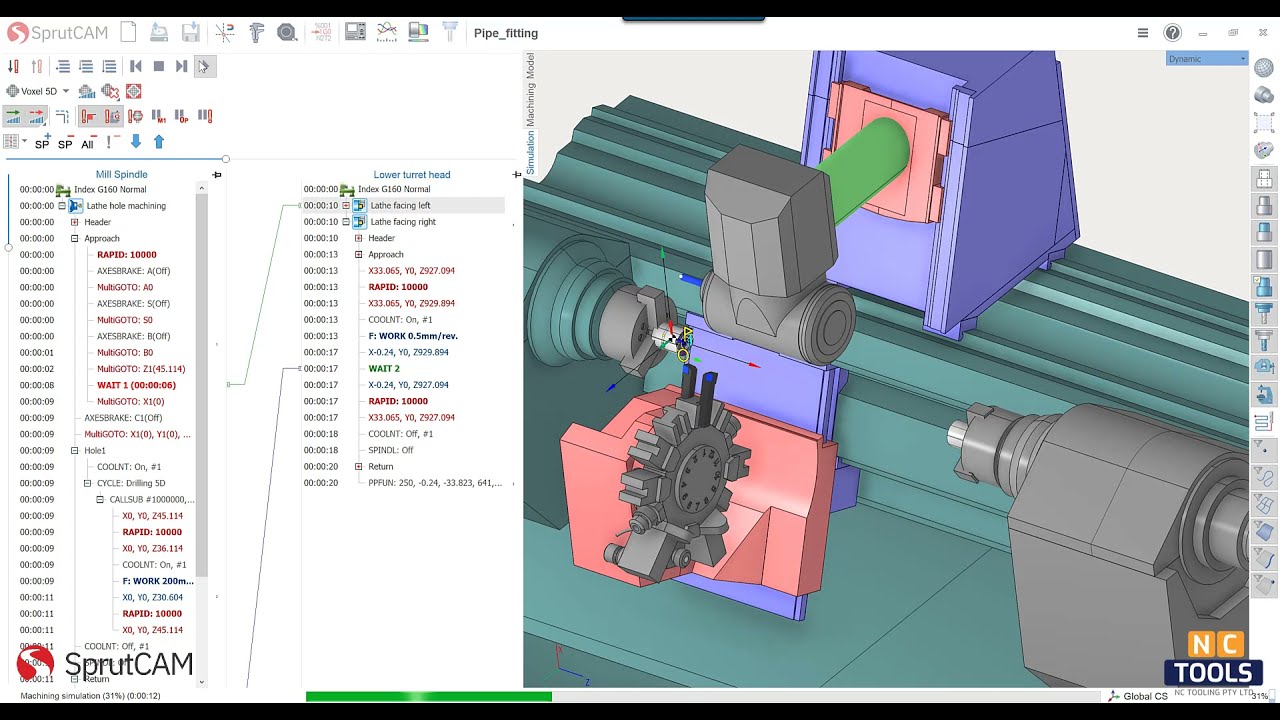
Task: Click the 'All' minus button
Action: point(88,142)
